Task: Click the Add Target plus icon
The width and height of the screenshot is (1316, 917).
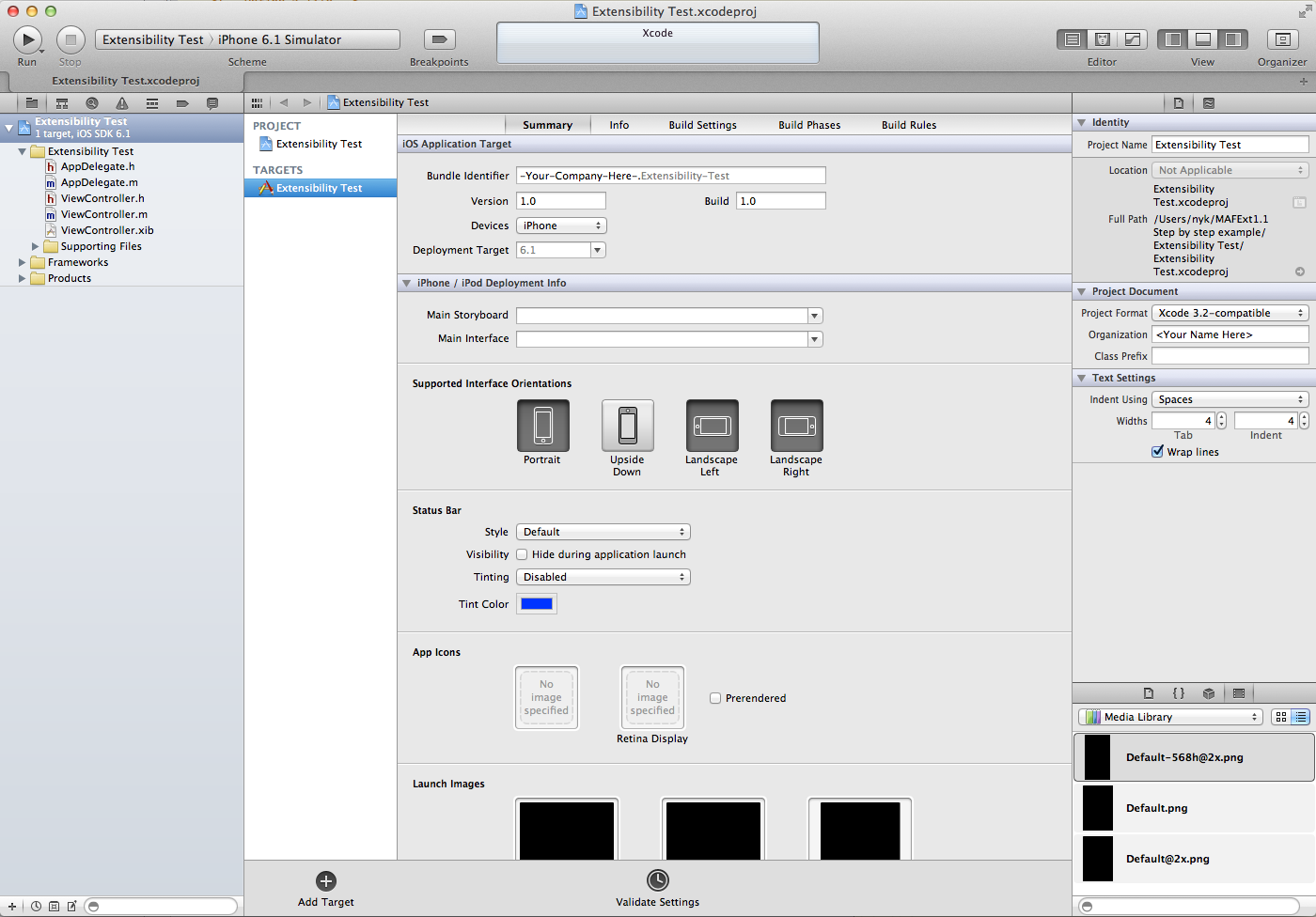Action: click(326, 881)
